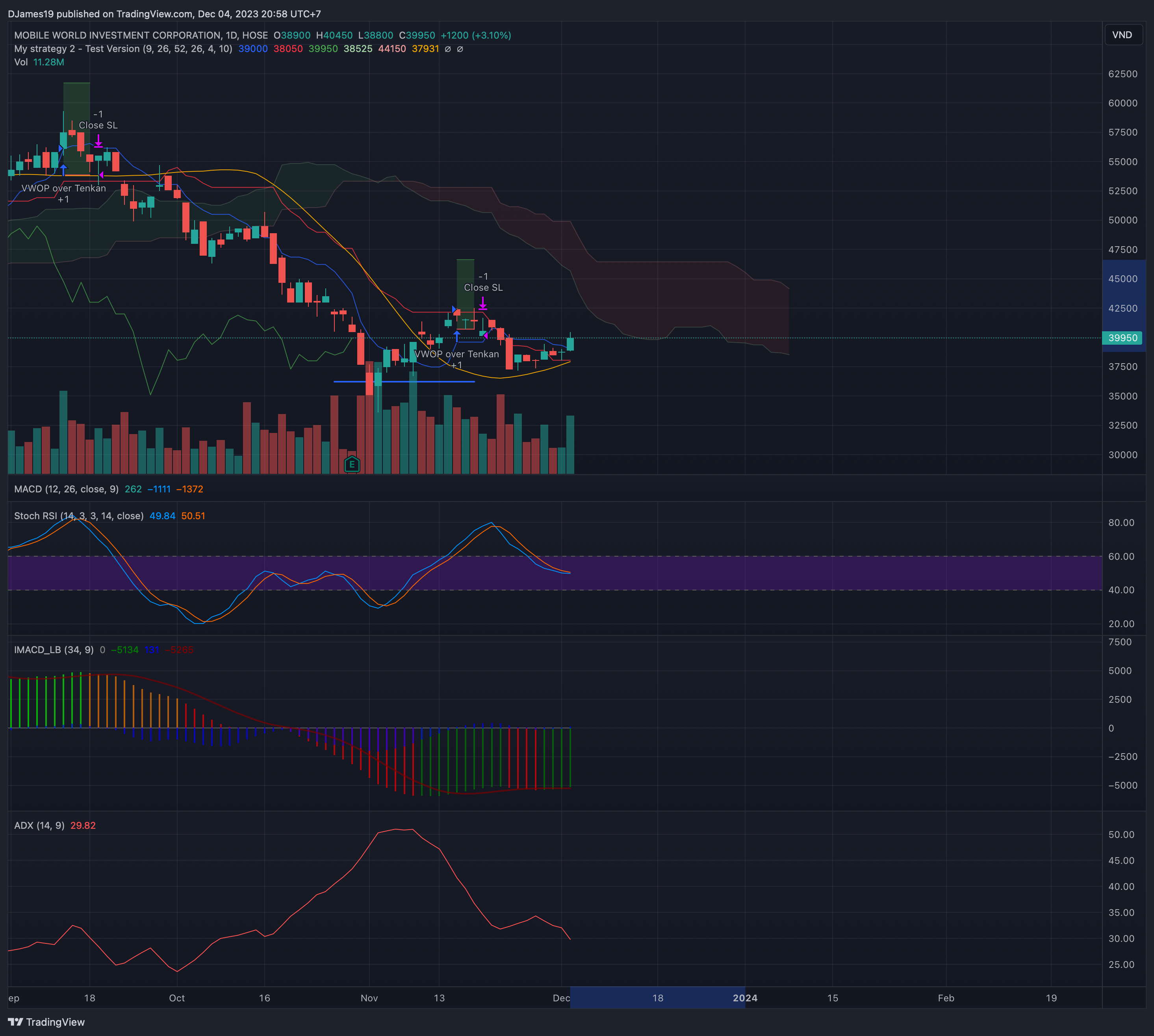
Task: Click the MACD value 262
Action: (x=133, y=489)
